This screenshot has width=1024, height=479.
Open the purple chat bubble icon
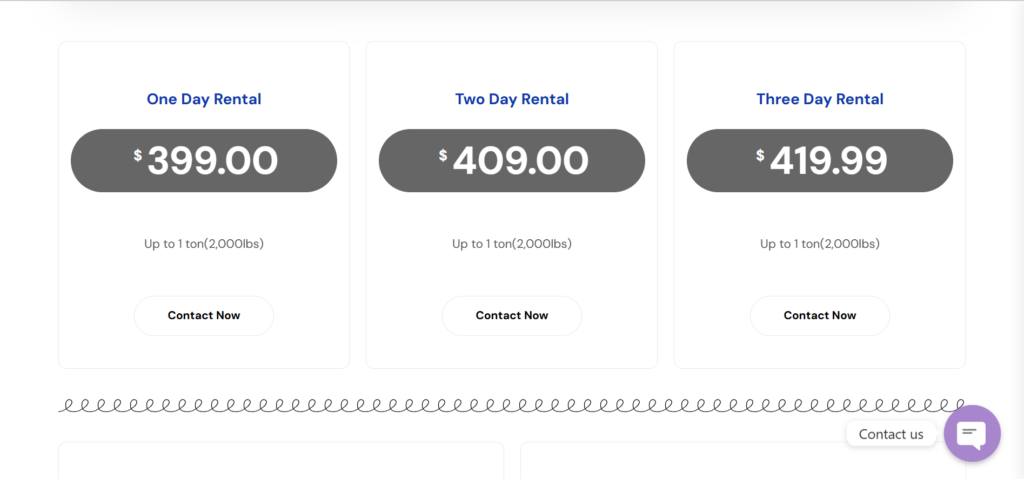point(972,433)
